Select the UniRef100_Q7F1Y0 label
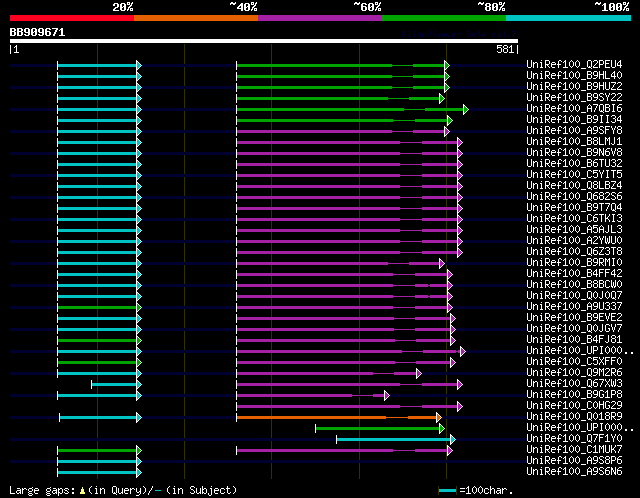 (x=574, y=439)
